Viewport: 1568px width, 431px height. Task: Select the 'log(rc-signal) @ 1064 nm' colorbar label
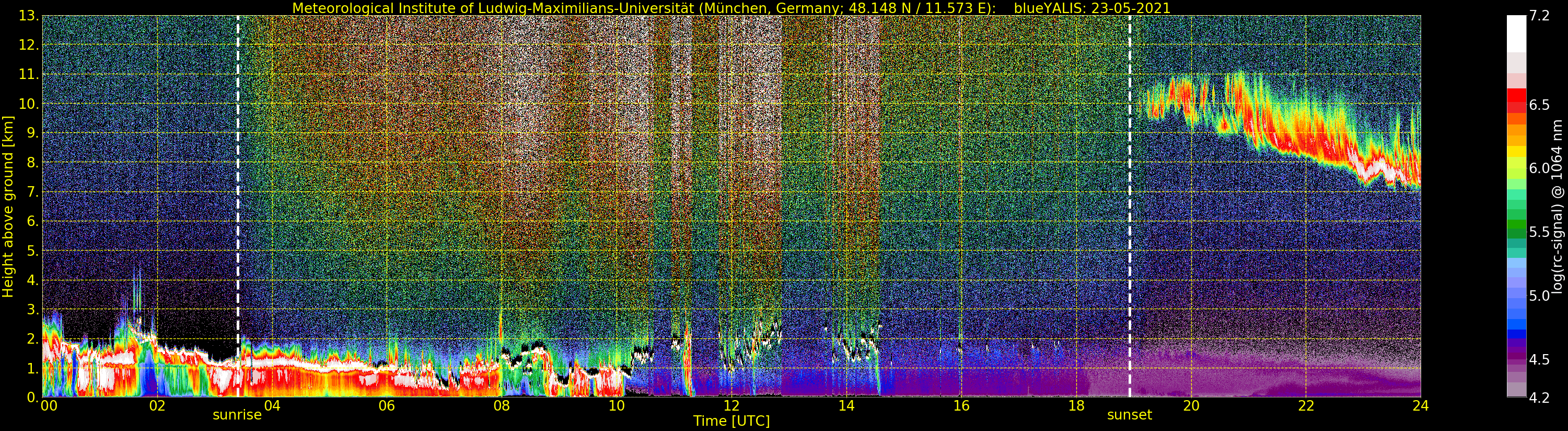[x=1558, y=206]
